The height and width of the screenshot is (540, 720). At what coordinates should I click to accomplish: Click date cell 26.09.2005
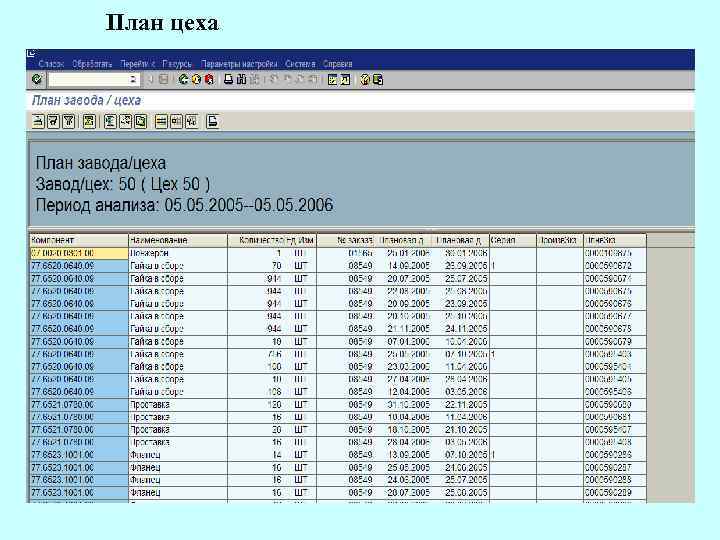click(460, 266)
